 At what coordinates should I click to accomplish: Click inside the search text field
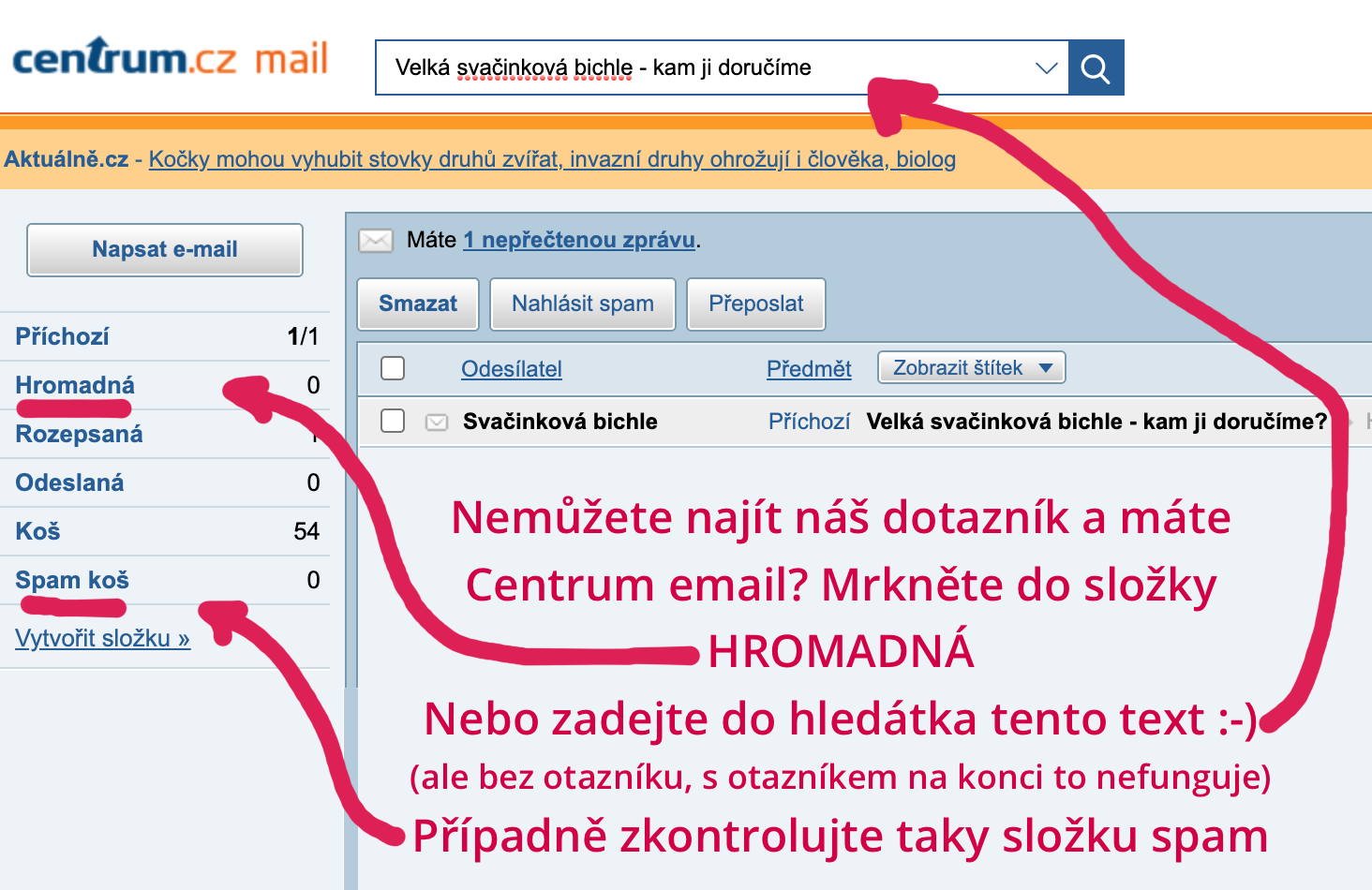703,67
